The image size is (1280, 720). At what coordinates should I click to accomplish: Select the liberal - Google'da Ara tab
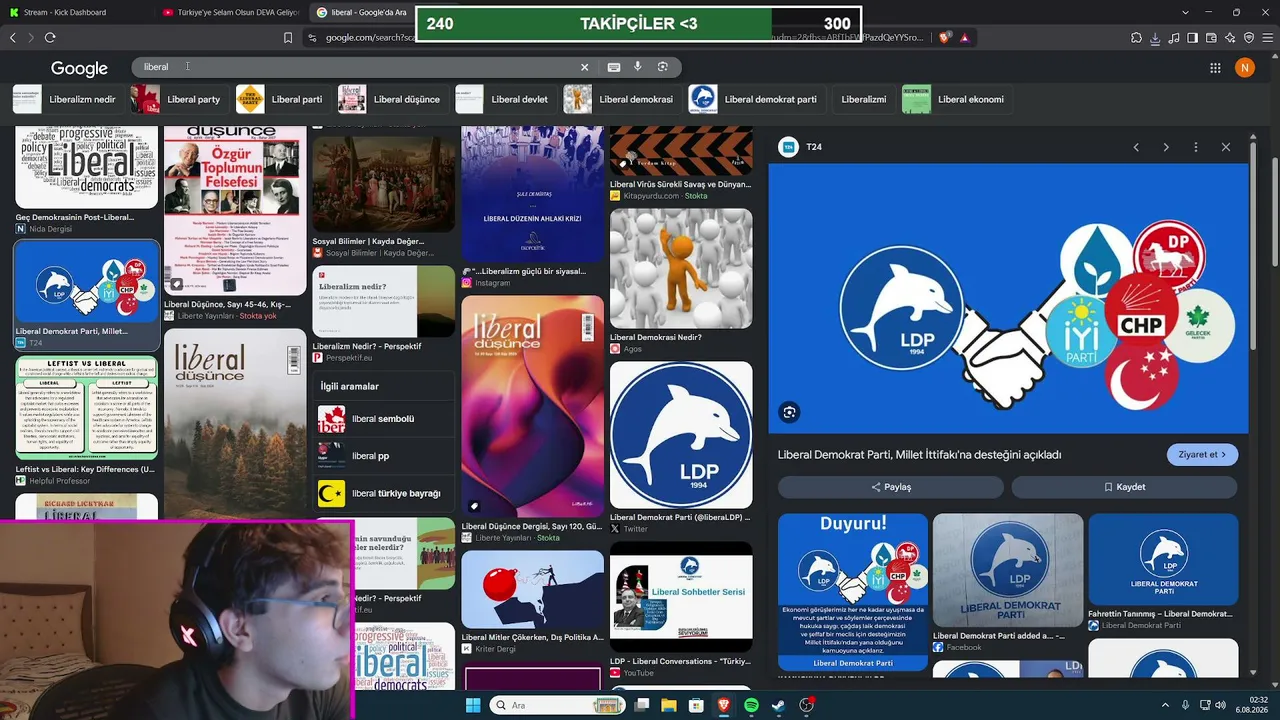tap(361, 12)
